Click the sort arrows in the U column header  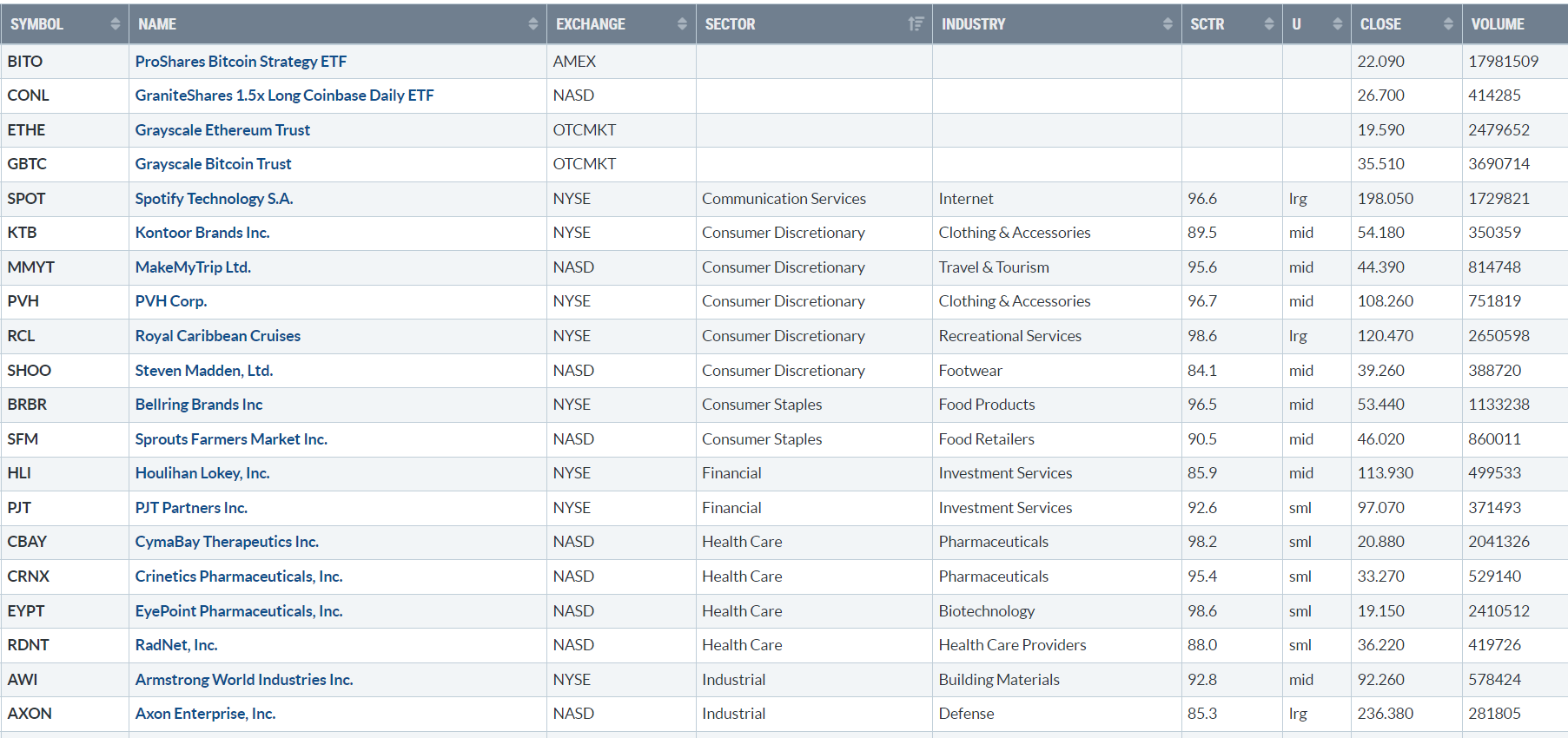1337,24
